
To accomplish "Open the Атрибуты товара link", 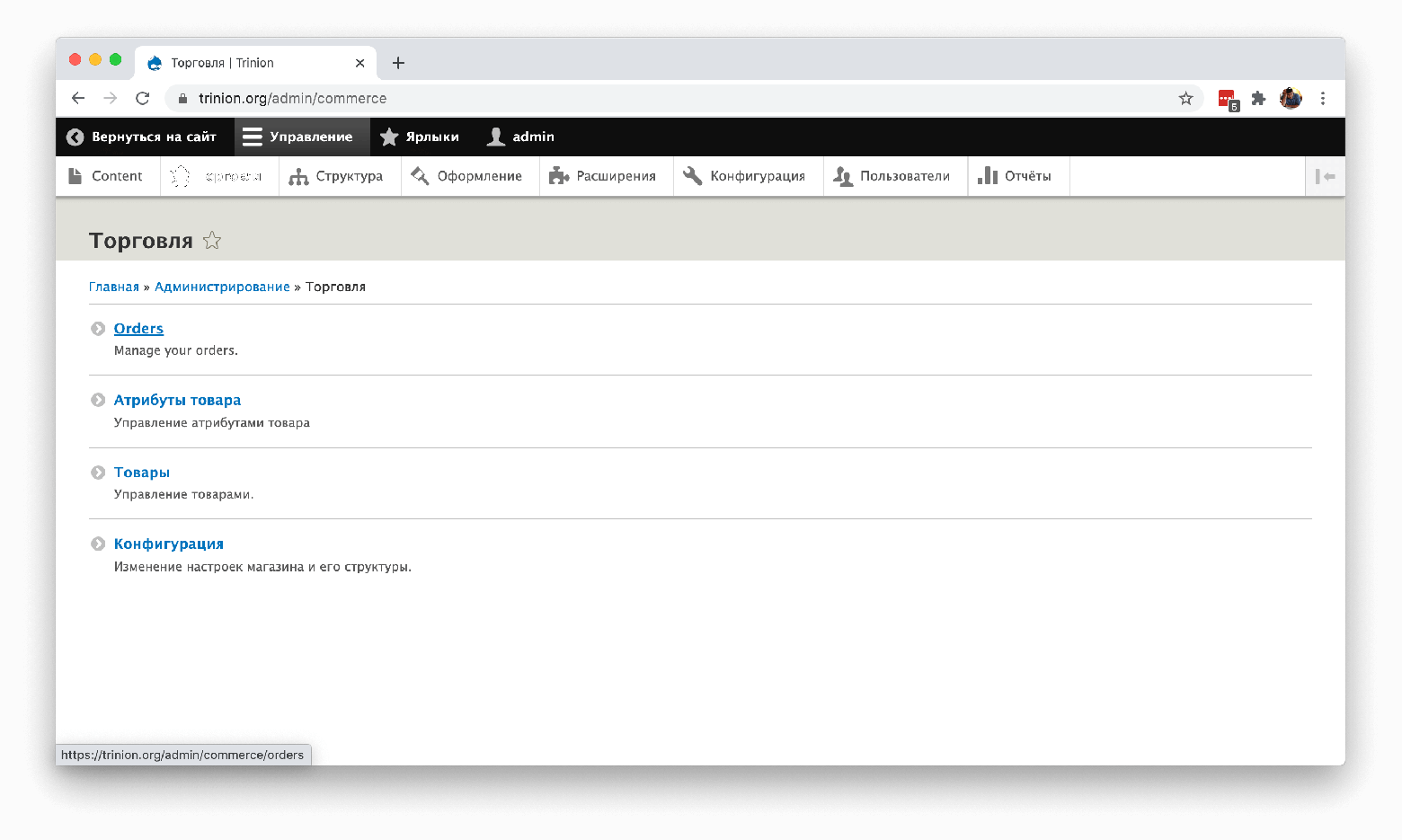I will pyautogui.click(x=177, y=401).
